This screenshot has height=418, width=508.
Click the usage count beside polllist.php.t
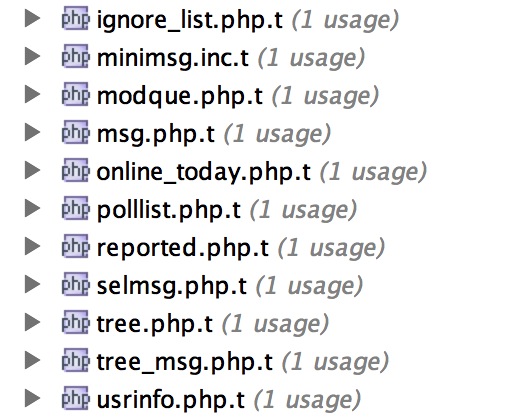[303, 210]
